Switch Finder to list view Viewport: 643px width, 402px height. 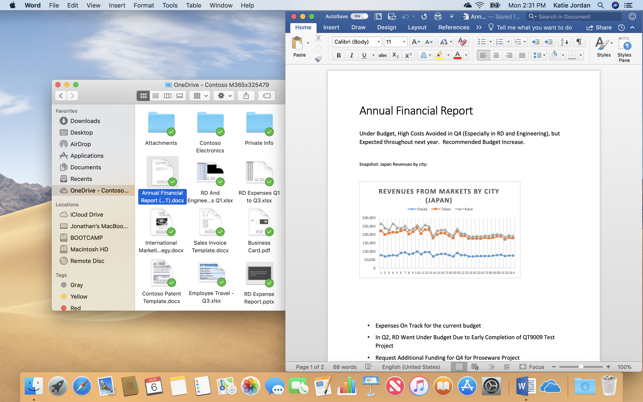(x=155, y=96)
